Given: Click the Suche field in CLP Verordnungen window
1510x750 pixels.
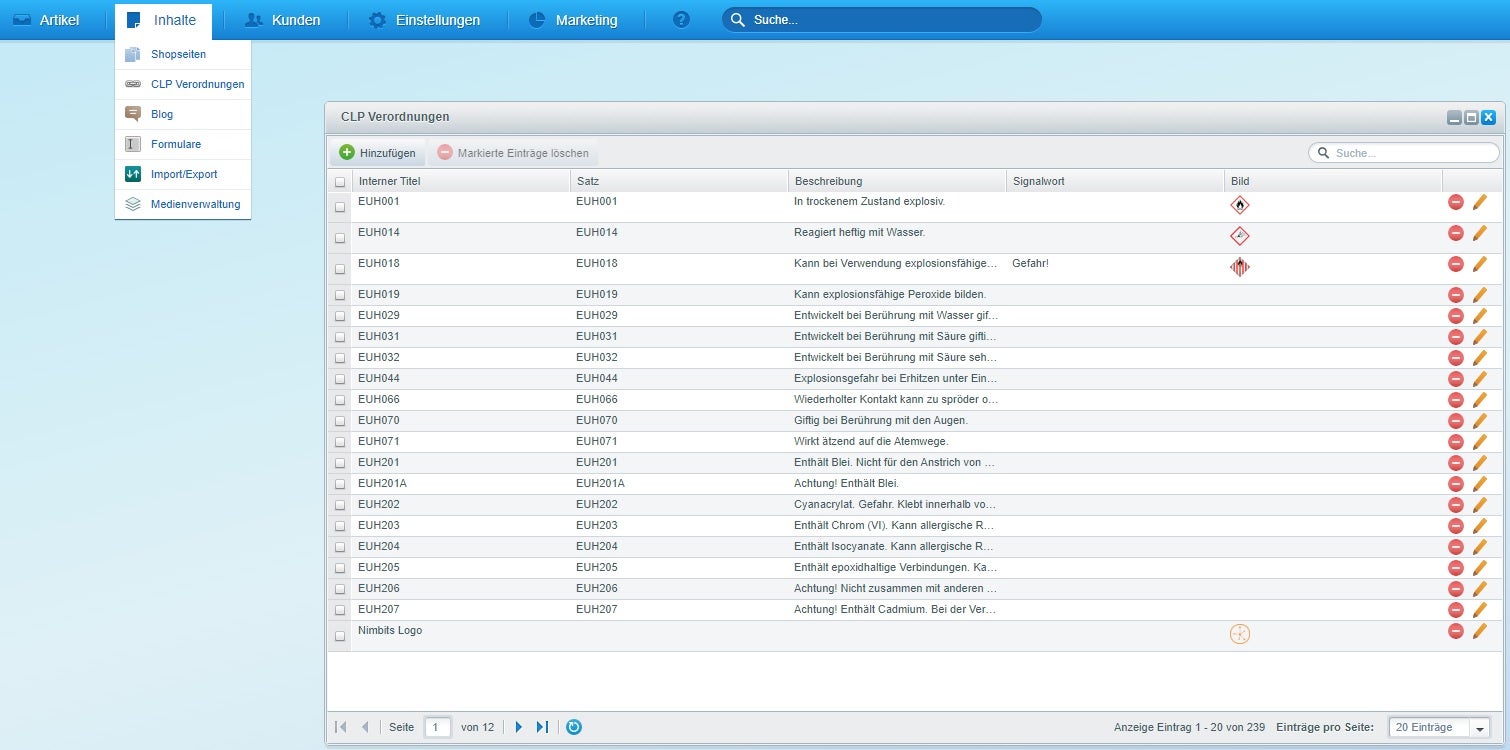Looking at the screenshot, I should 1404,153.
